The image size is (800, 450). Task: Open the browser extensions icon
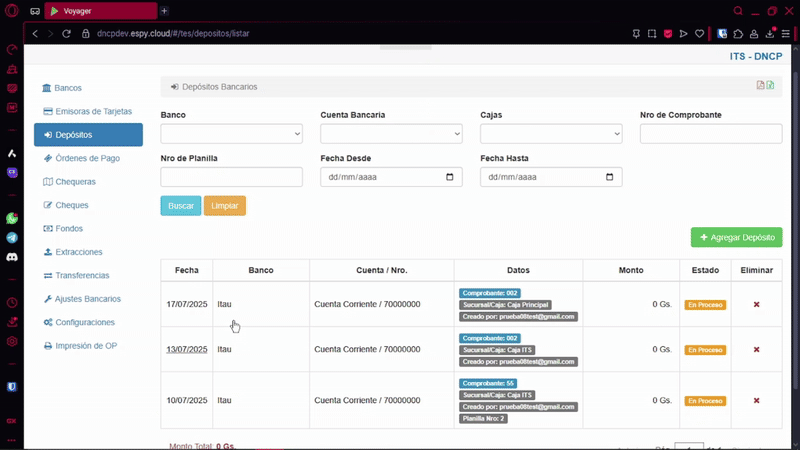(738, 33)
